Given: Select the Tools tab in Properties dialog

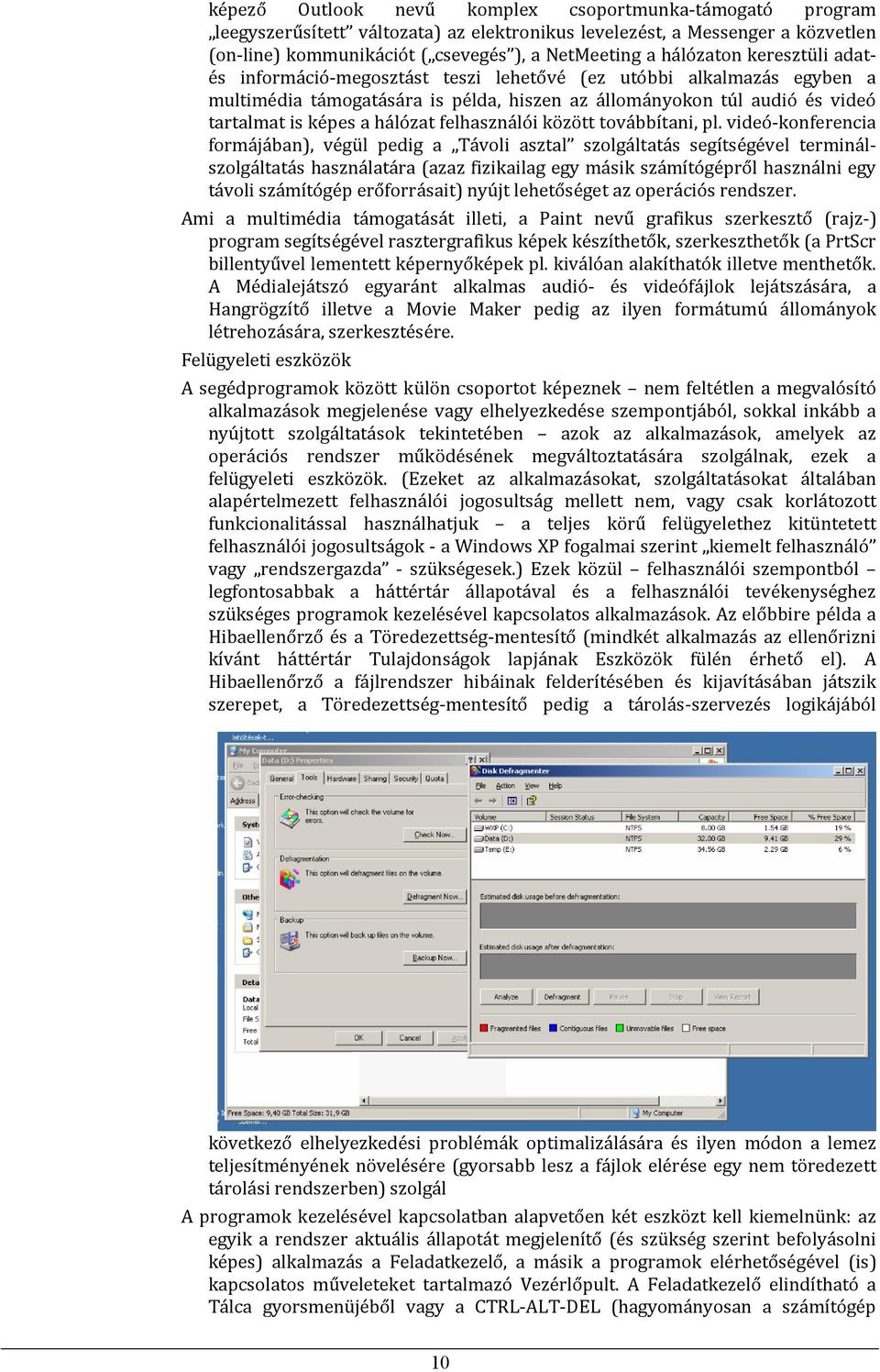Looking at the screenshot, I should pyautogui.click(x=309, y=777).
